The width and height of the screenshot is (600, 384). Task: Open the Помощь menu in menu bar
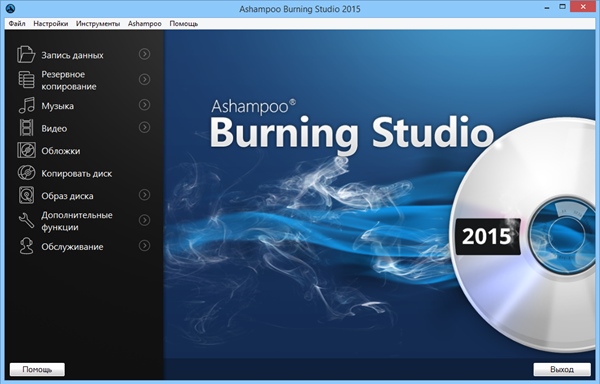pyautogui.click(x=184, y=24)
